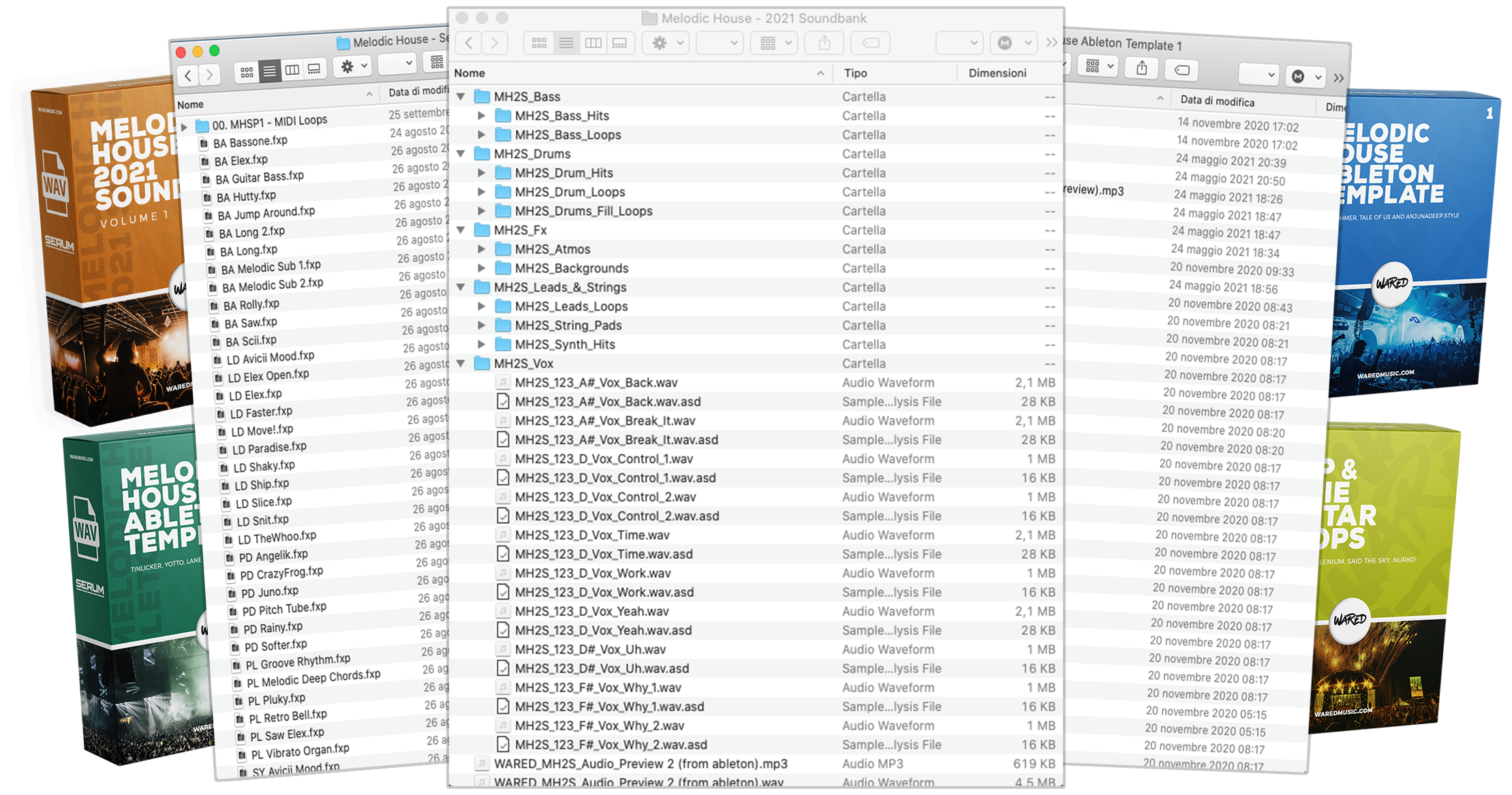Open the M extension dropdown in Soundbank toolbar
Image resolution: width=1512 pixels, height=795 pixels.
1013,43
